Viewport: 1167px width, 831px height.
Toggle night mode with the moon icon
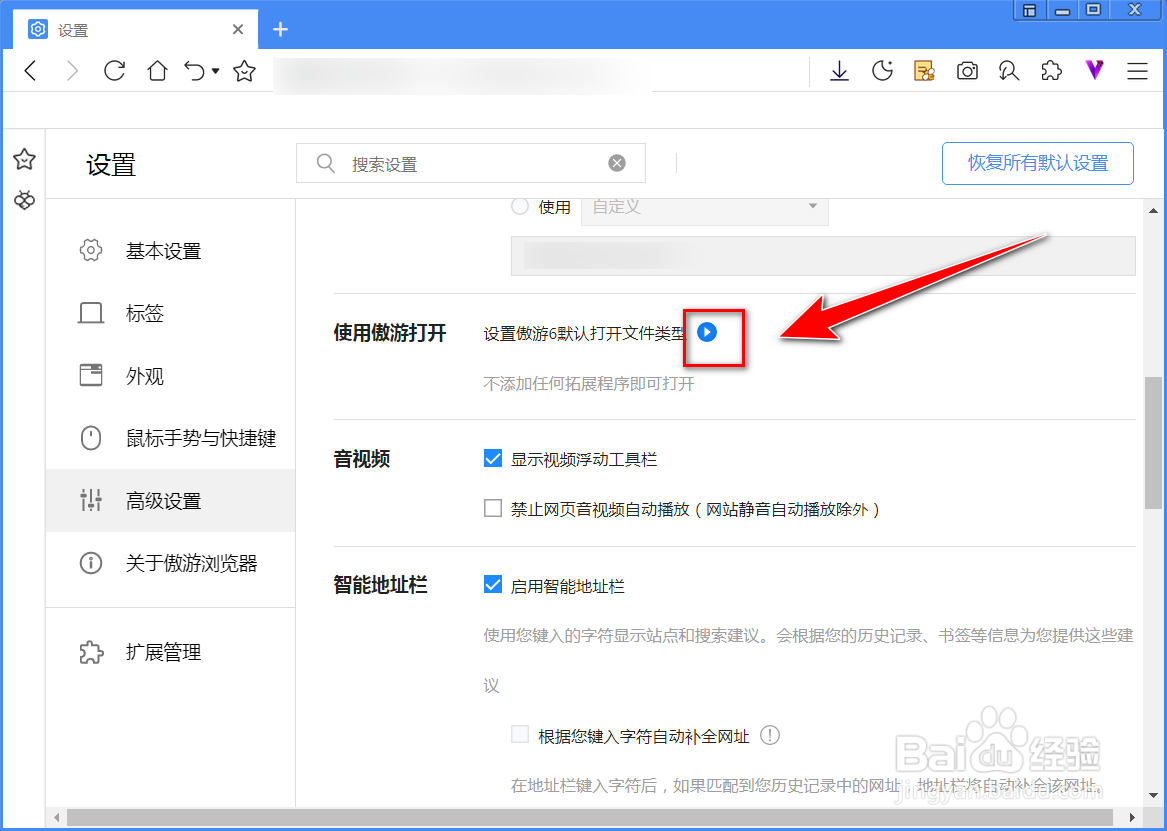tap(882, 71)
